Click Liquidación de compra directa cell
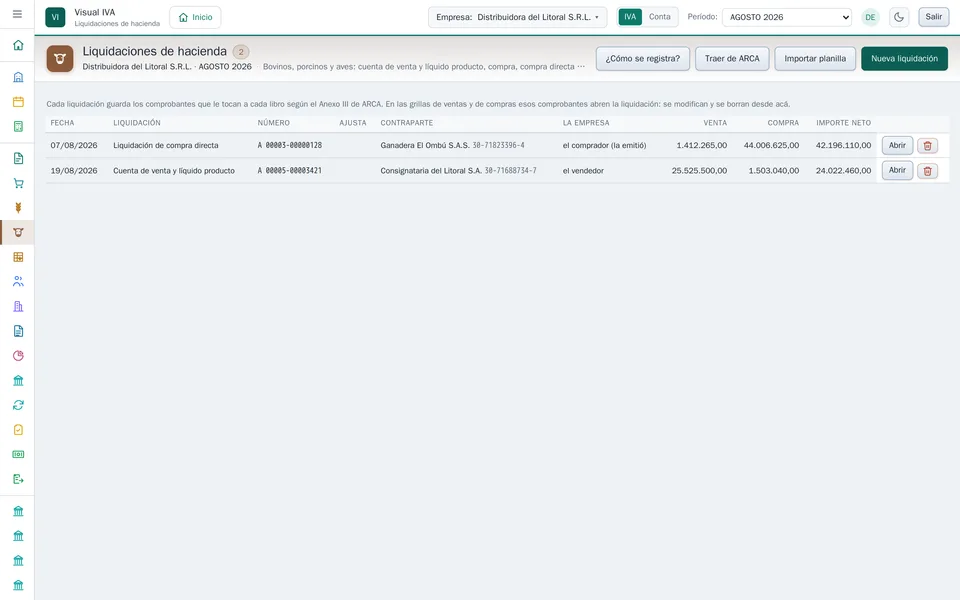Image resolution: width=960 pixels, height=600 pixels. pyautogui.click(x=166, y=146)
